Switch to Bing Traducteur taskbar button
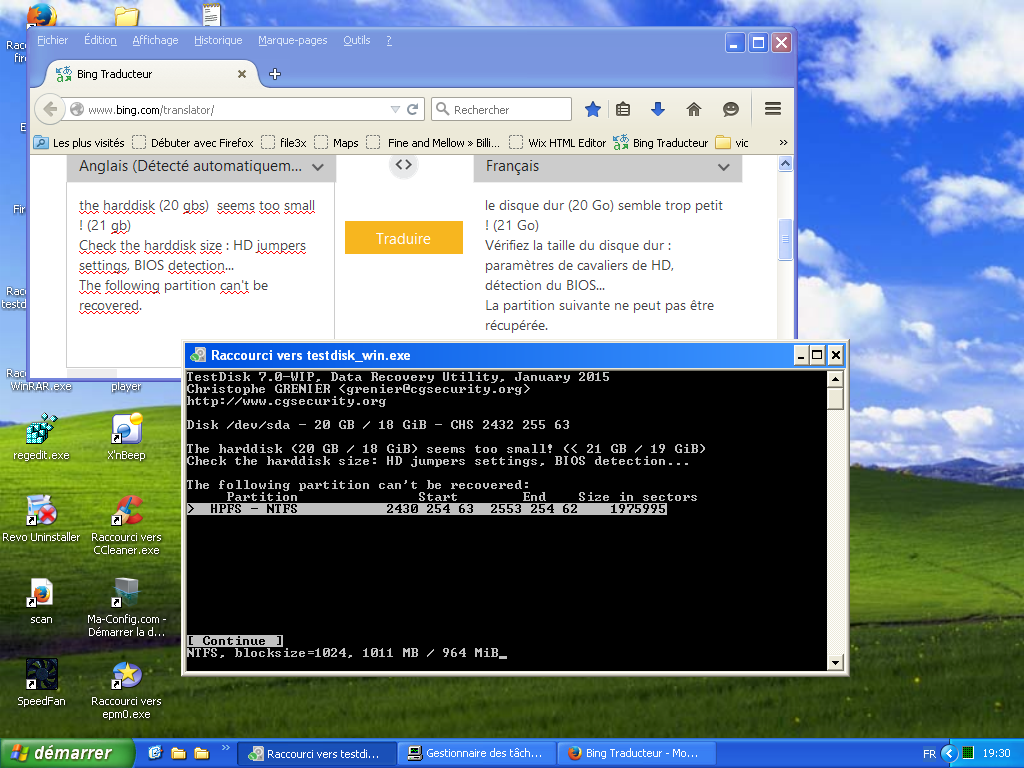 tap(635, 753)
